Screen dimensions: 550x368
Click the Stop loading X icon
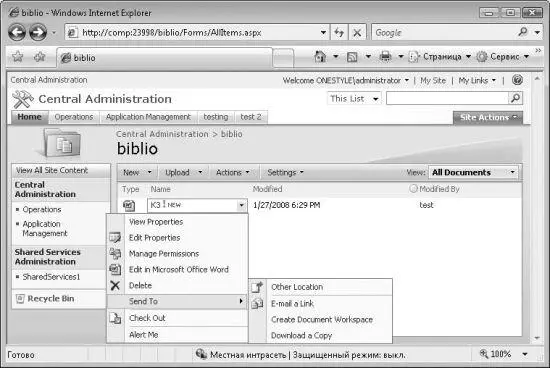point(357,33)
